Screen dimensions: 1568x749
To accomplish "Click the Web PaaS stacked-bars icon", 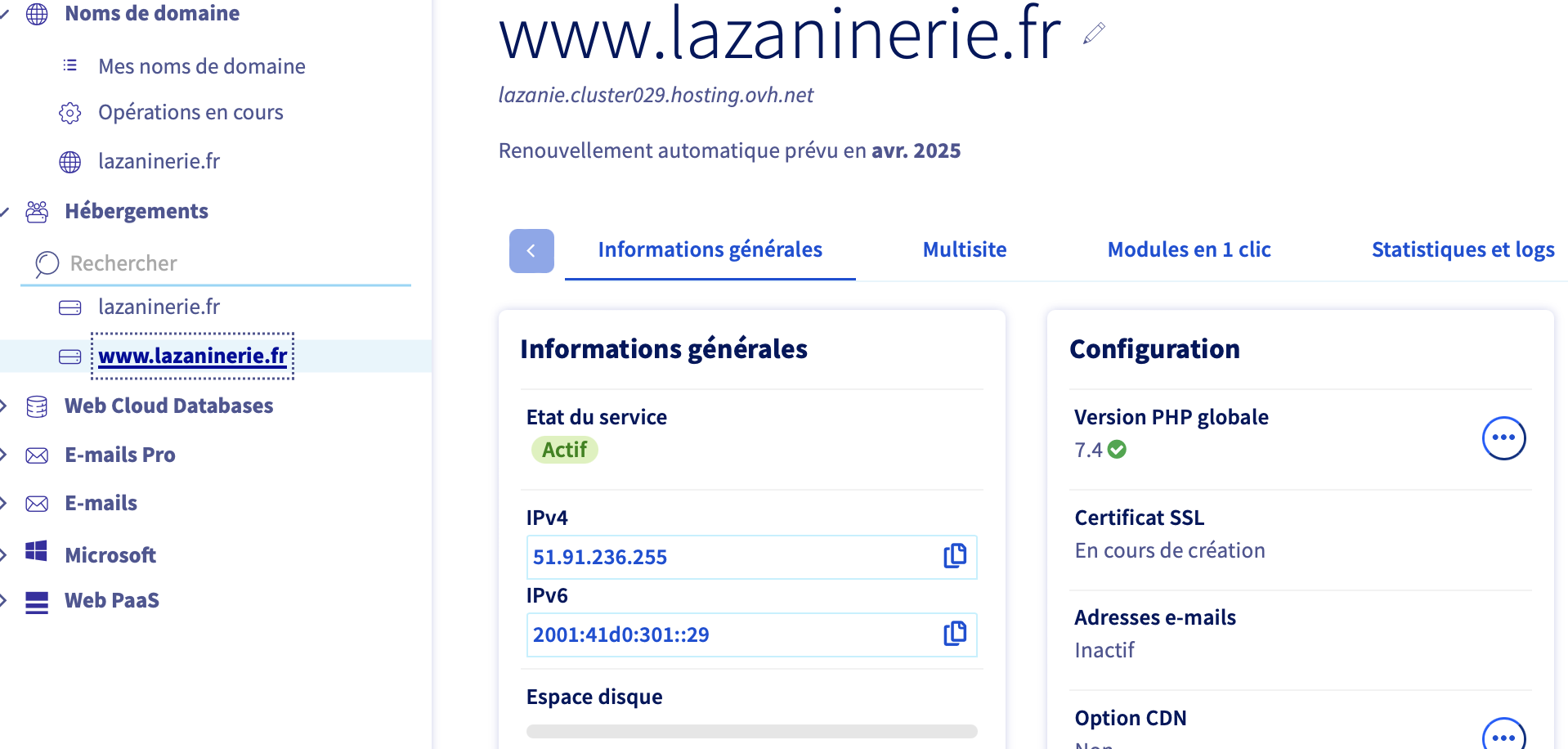I will pyautogui.click(x=37, y=603).
